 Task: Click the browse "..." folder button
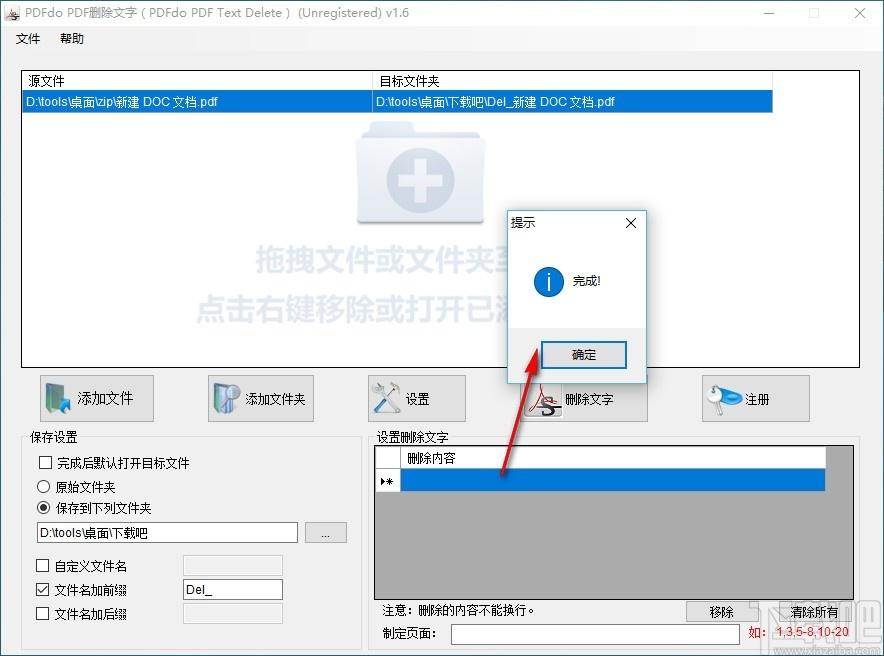pos(326,533)
